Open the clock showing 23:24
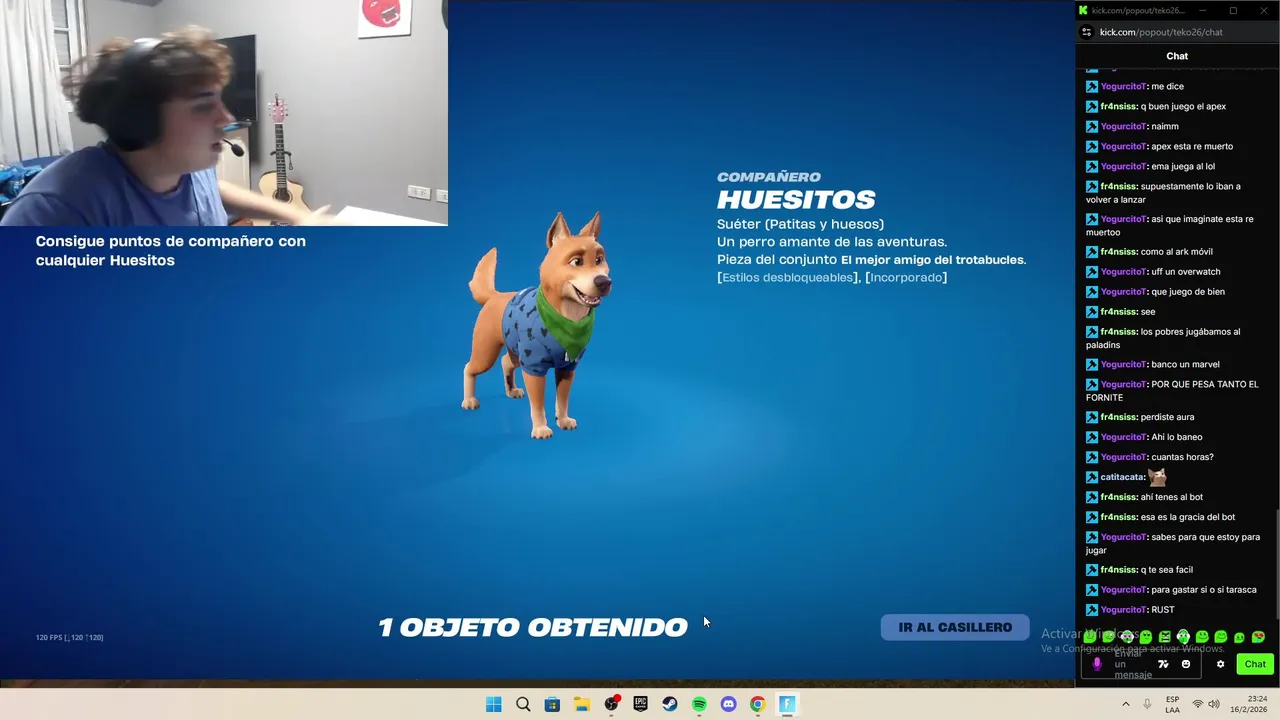Screen dimensions: 1280x720 point(1248,704)
